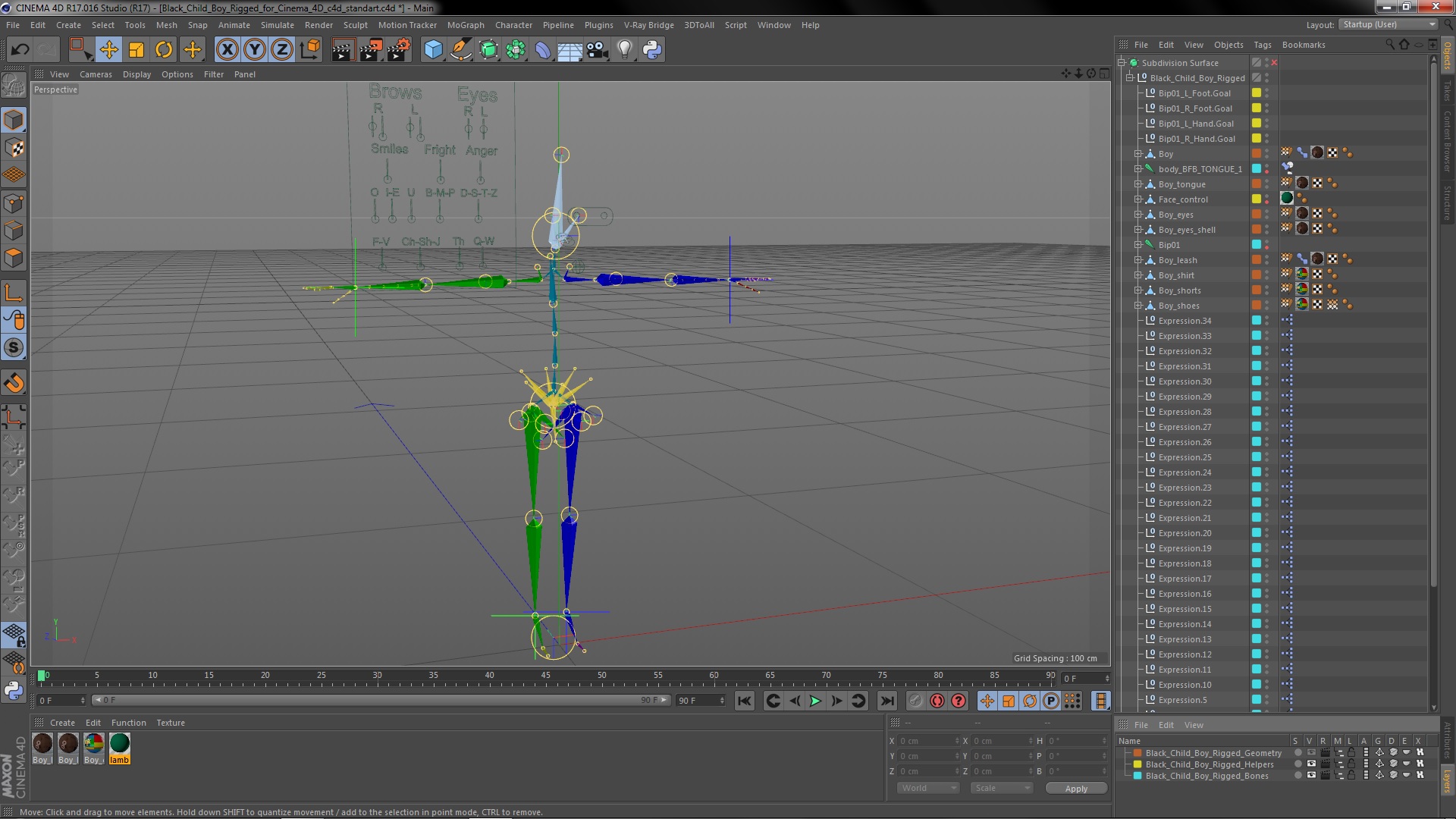Toggle Boy_shorts visibility dots

coord(1266,290)
